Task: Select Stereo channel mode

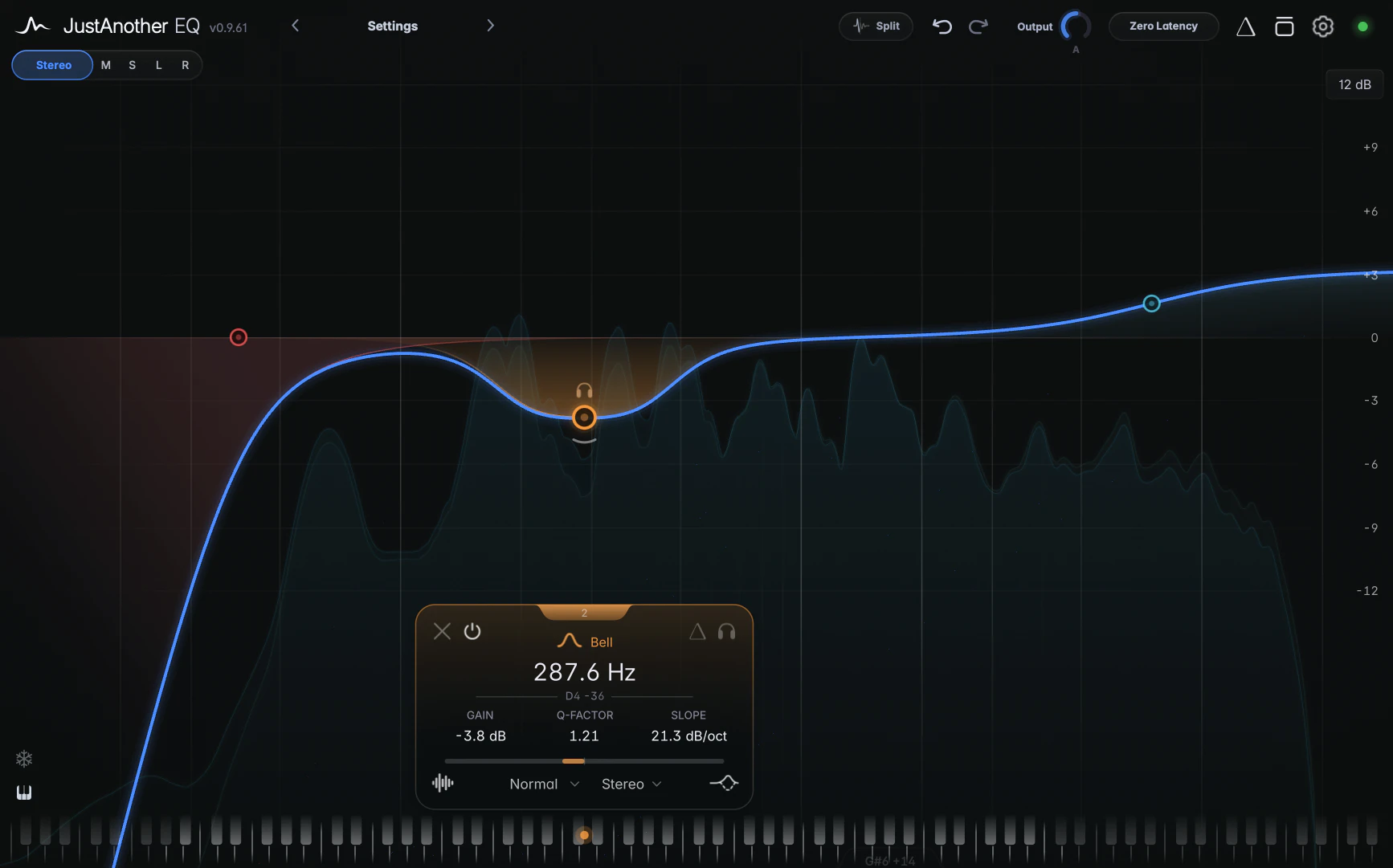Action: point(53,65)
